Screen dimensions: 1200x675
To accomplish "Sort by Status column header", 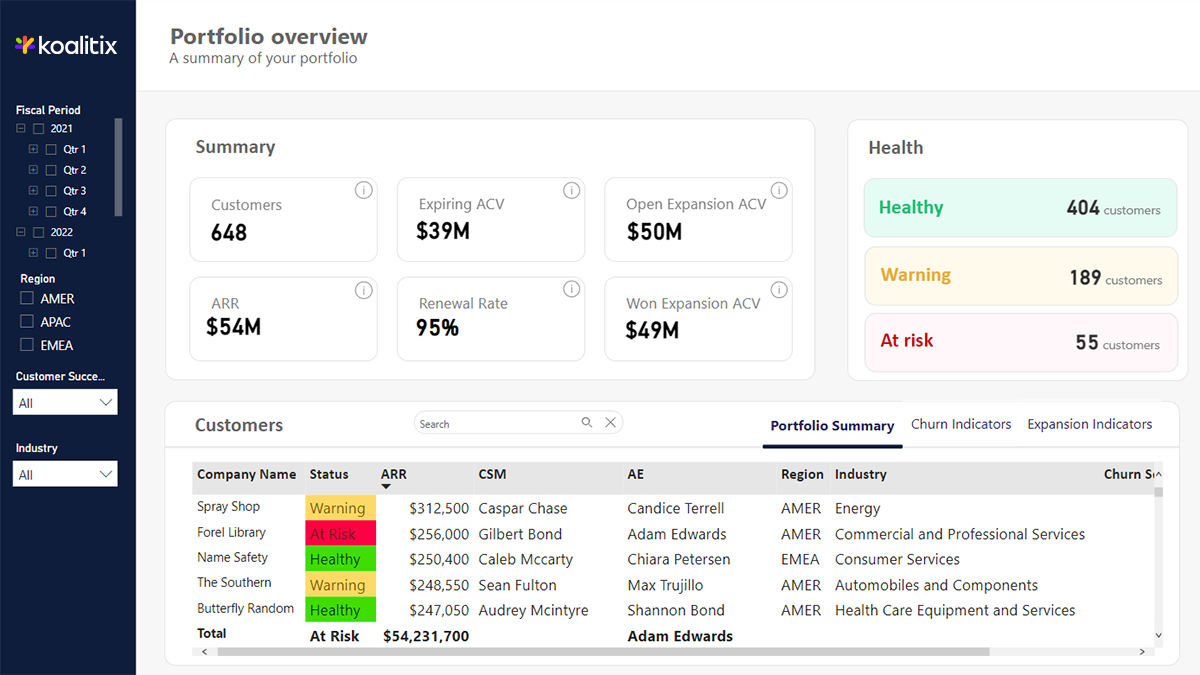I will coord(329,474).
